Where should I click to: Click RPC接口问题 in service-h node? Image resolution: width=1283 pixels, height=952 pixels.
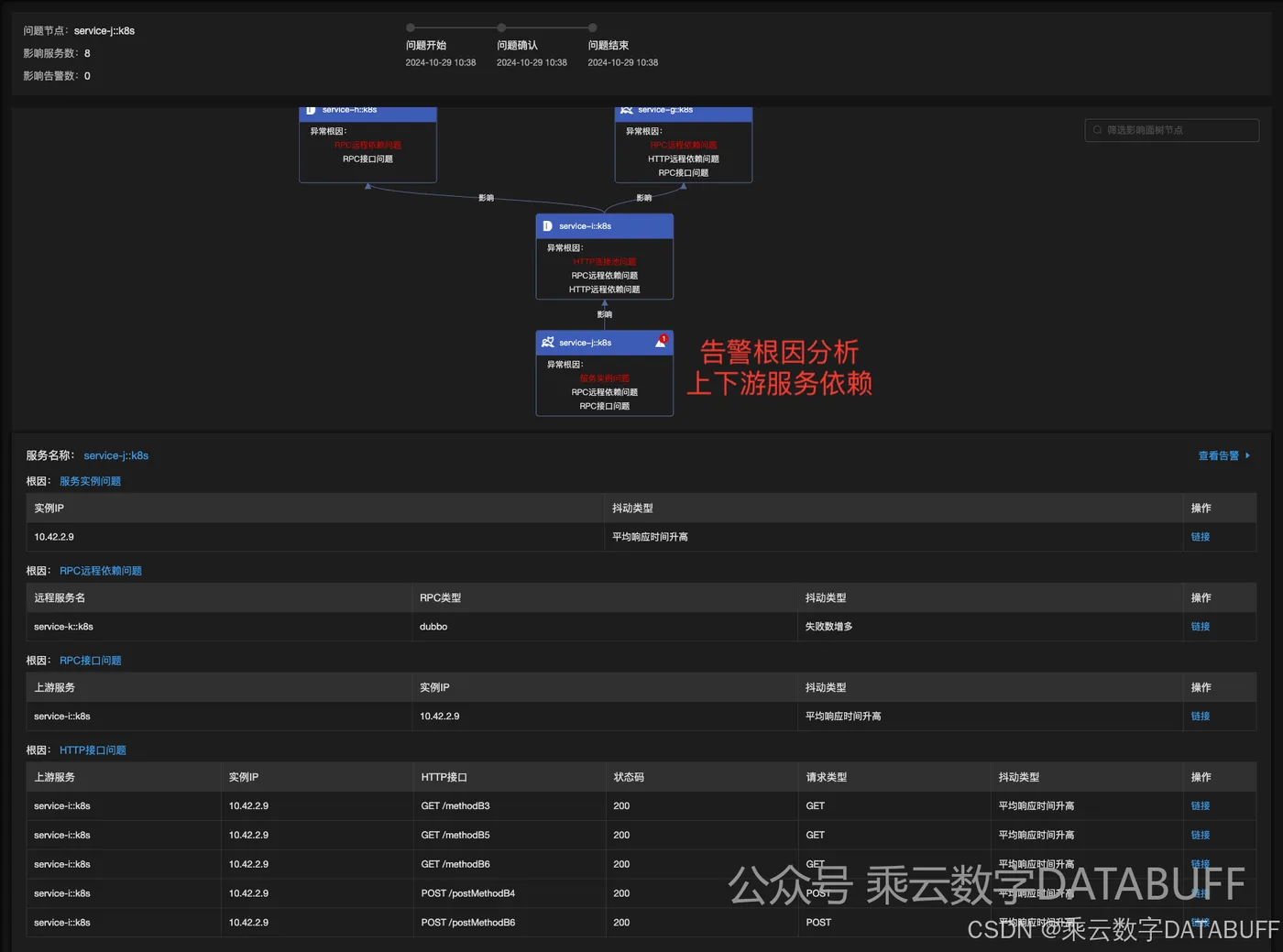[x=367, y=159]
